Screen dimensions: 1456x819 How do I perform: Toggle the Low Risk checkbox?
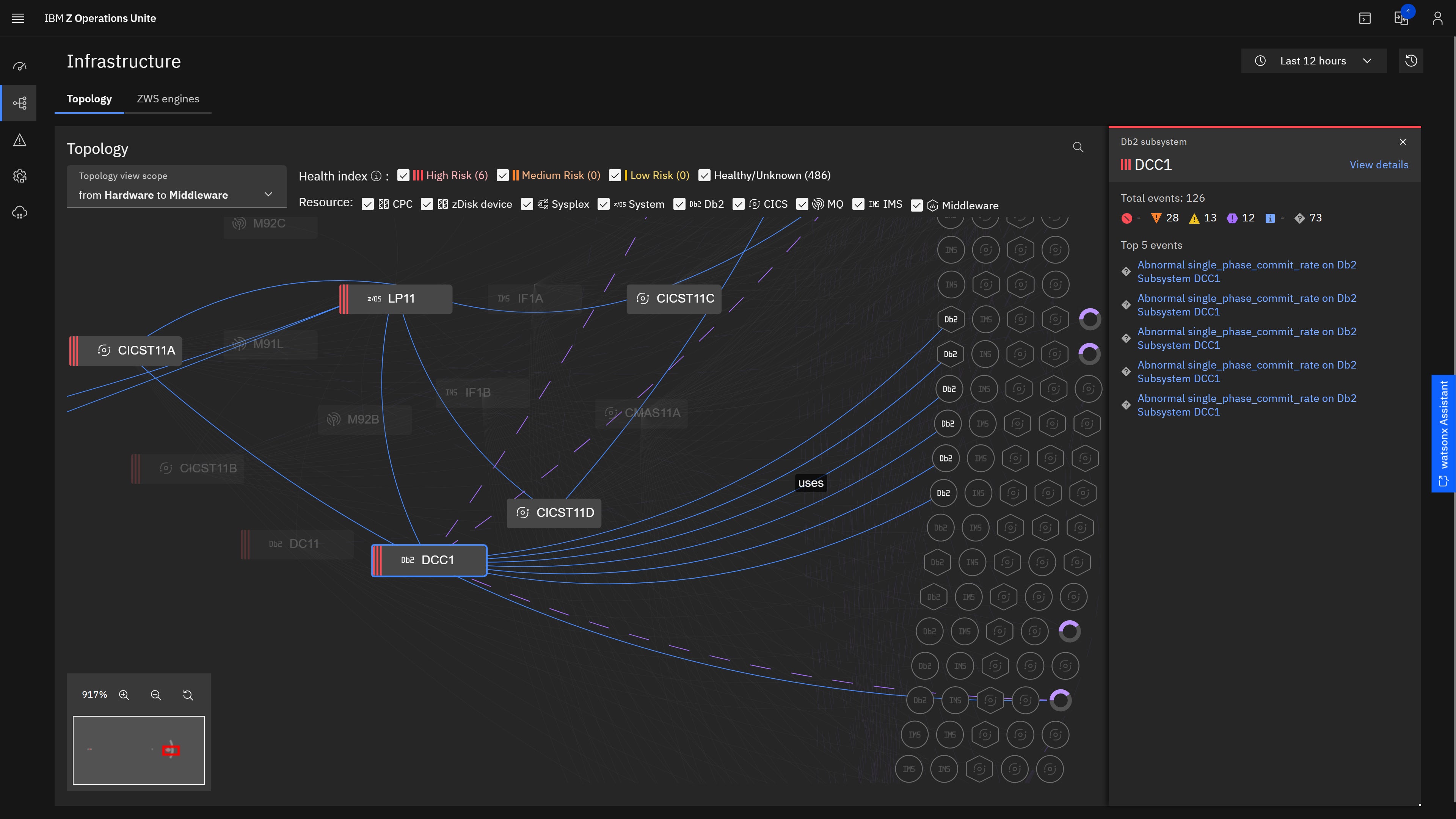pyautogui.click(x=615, y=175)
